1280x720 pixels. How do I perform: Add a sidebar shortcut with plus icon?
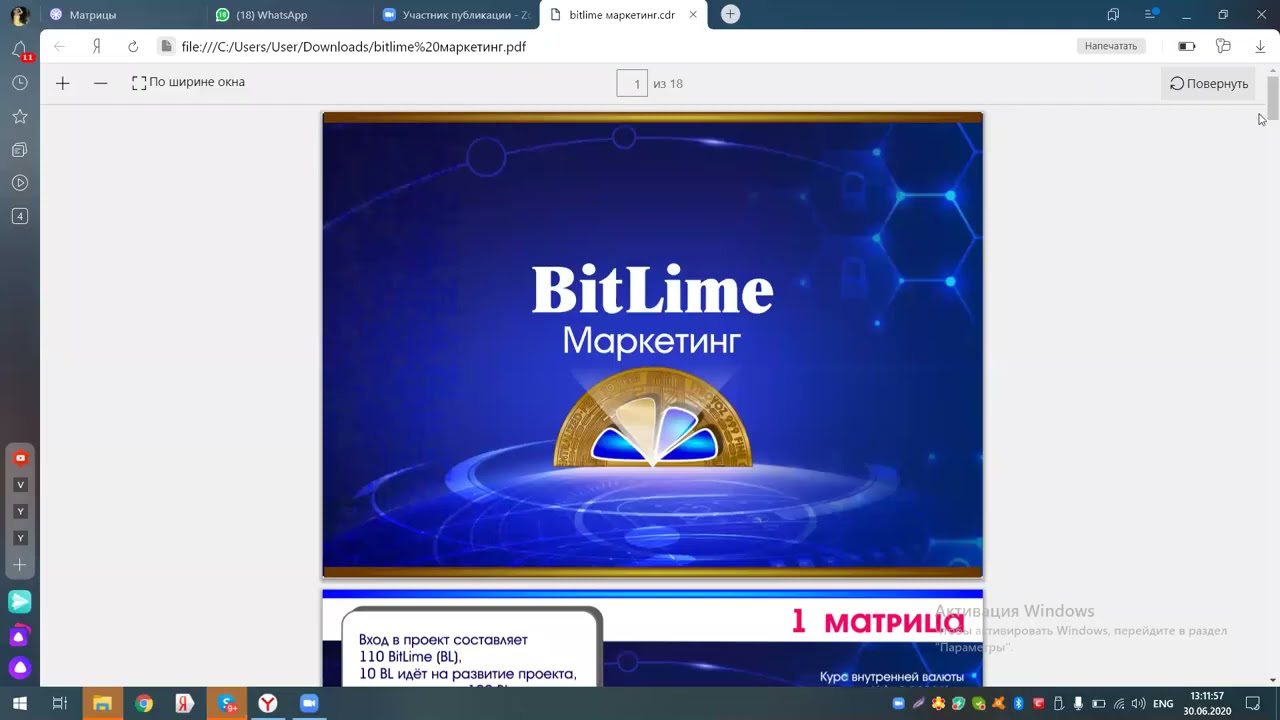pyautogui.click(x=19, y=565)
